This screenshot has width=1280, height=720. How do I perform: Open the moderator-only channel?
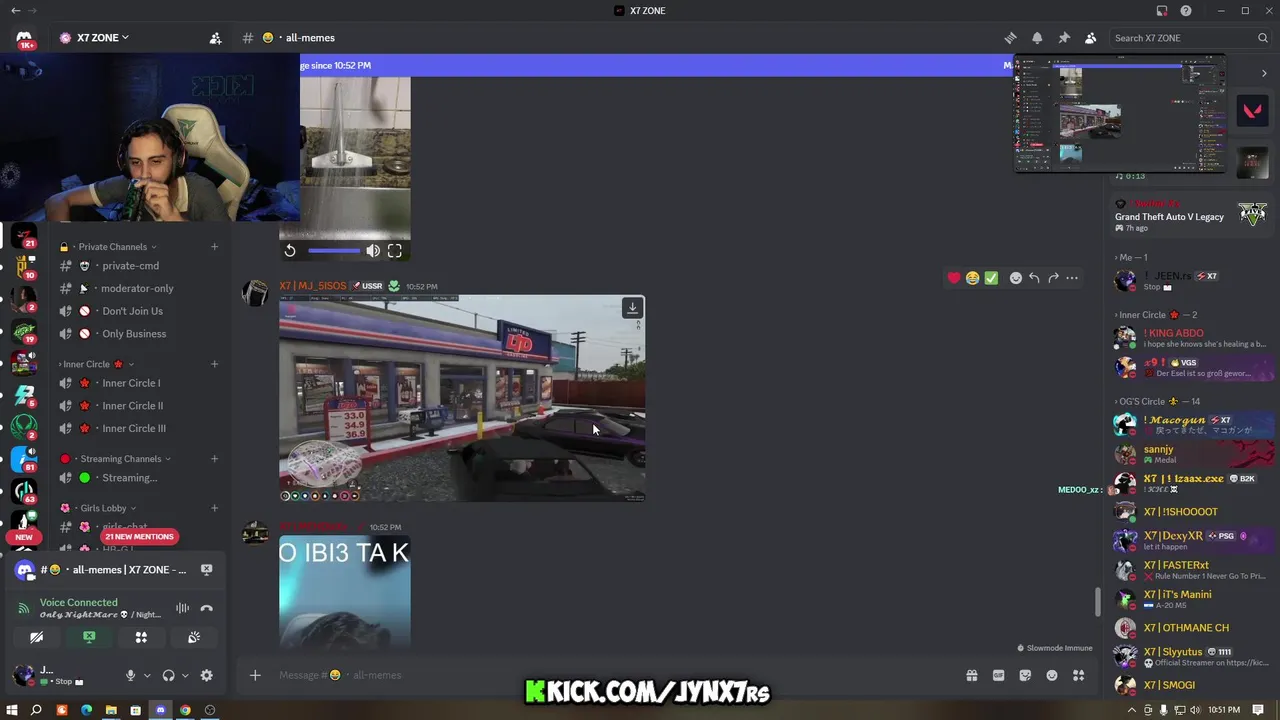(x=138, y=288)
